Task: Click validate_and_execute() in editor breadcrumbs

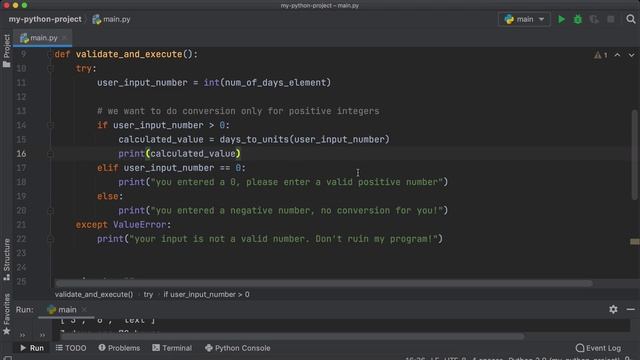Action: click(x=94, y=294)
